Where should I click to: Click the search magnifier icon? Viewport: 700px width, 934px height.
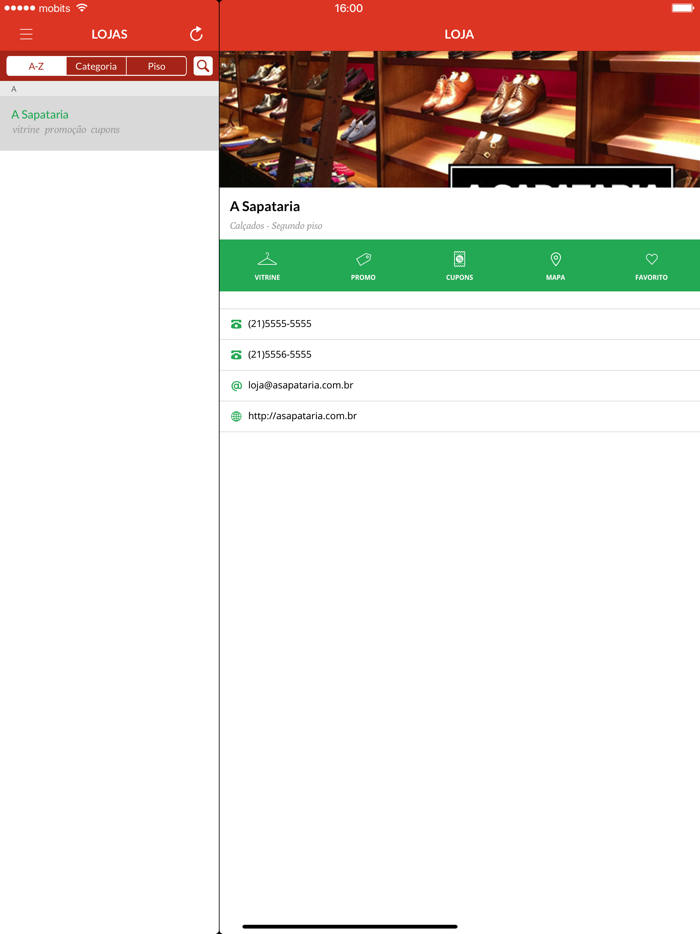(x=203, y=66)
